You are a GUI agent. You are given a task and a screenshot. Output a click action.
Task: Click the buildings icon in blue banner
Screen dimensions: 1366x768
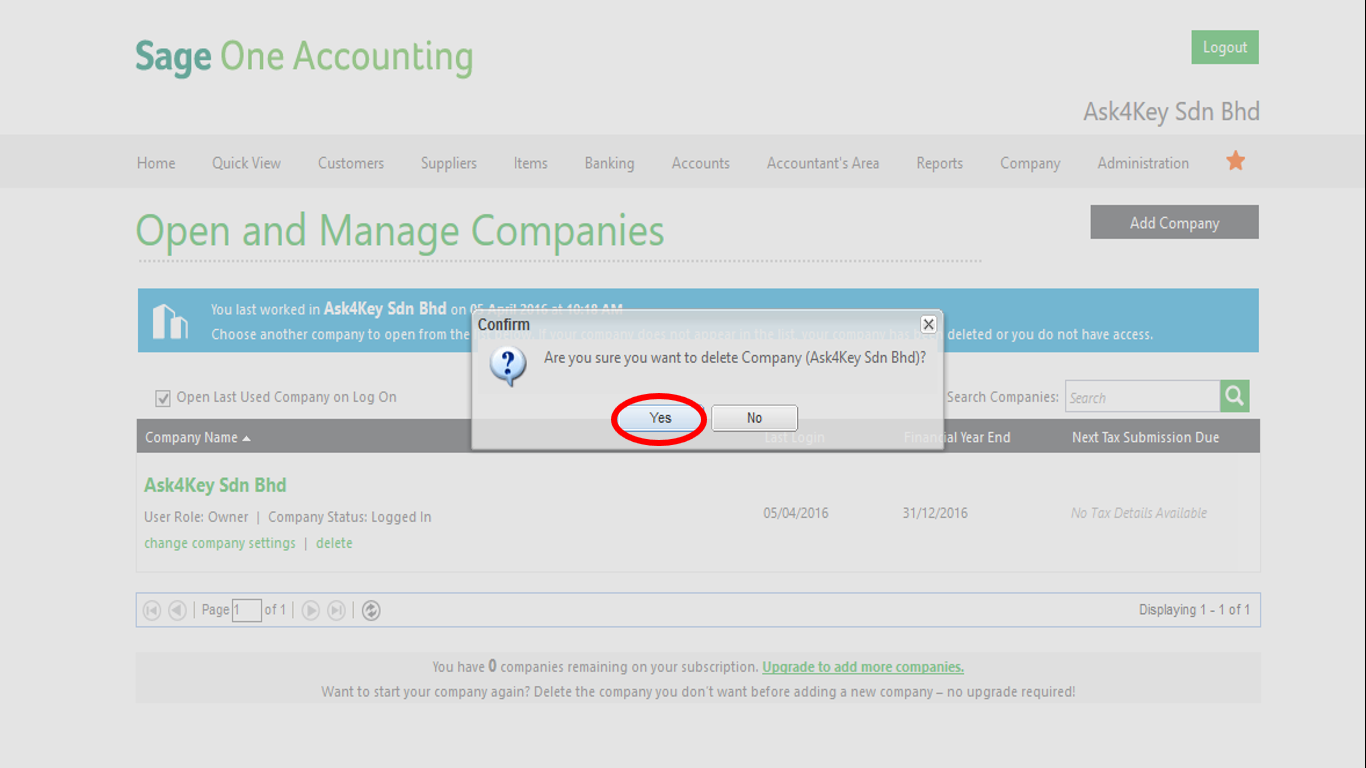pos(170,321)
